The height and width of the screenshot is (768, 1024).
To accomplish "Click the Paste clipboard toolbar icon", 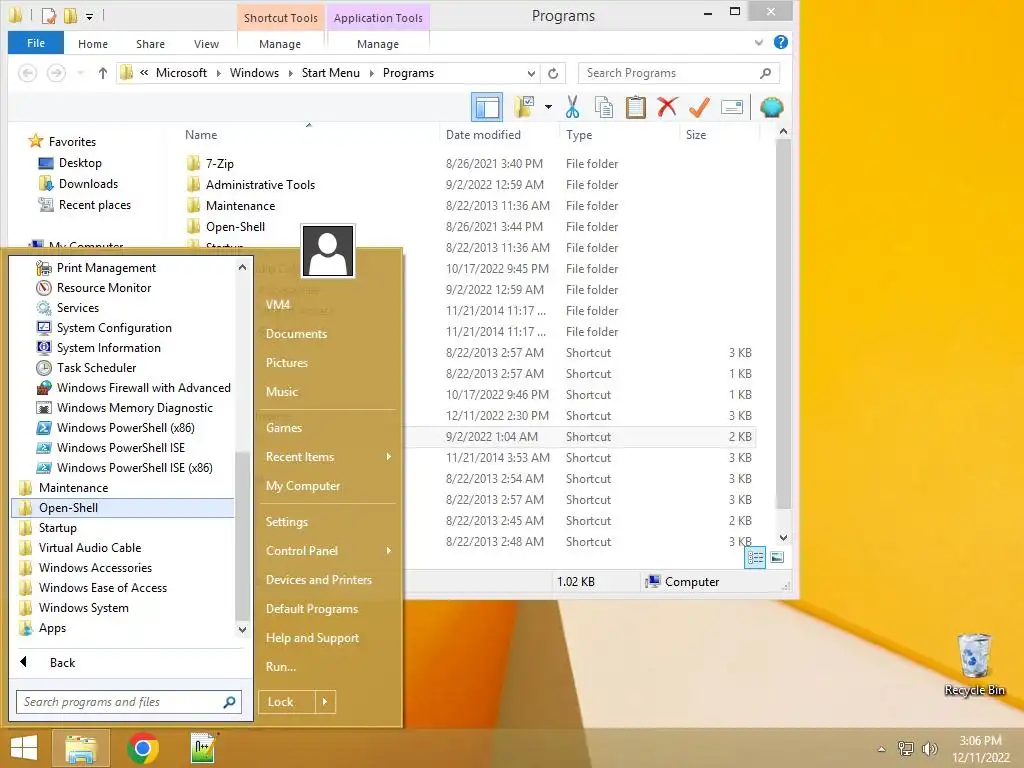I will tap(635, 107).
